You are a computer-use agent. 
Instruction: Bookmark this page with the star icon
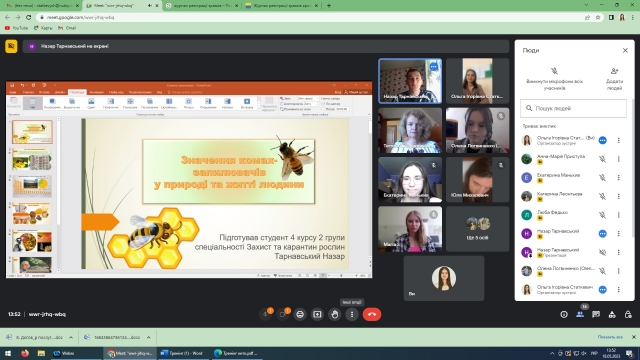pos(598,18)
